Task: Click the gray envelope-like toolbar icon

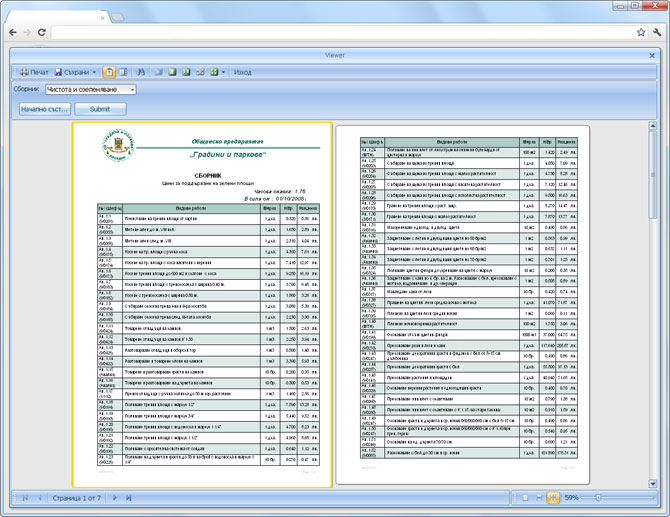Action: [x=200, y=72]
